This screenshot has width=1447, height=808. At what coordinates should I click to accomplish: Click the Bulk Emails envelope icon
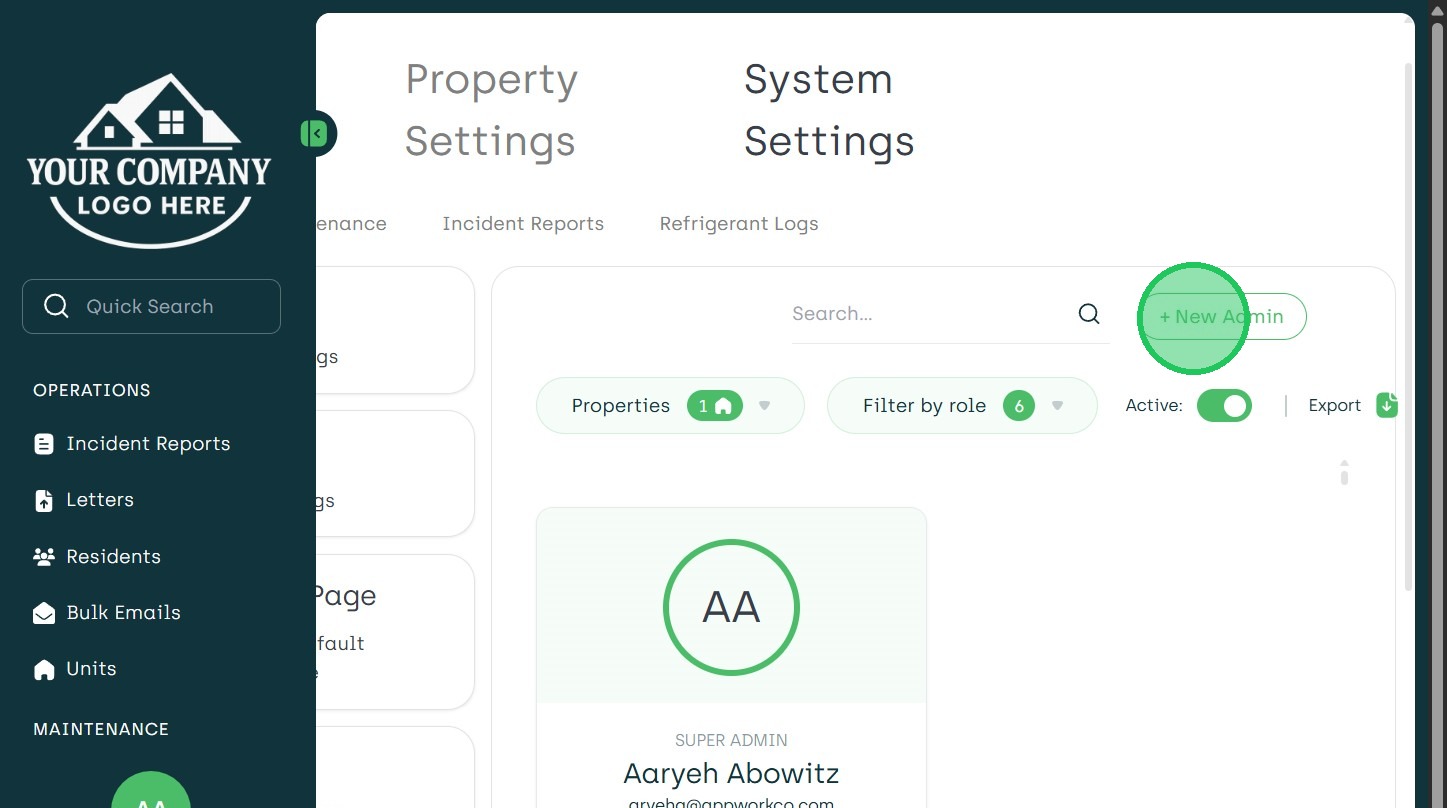(x=44, y=613)
